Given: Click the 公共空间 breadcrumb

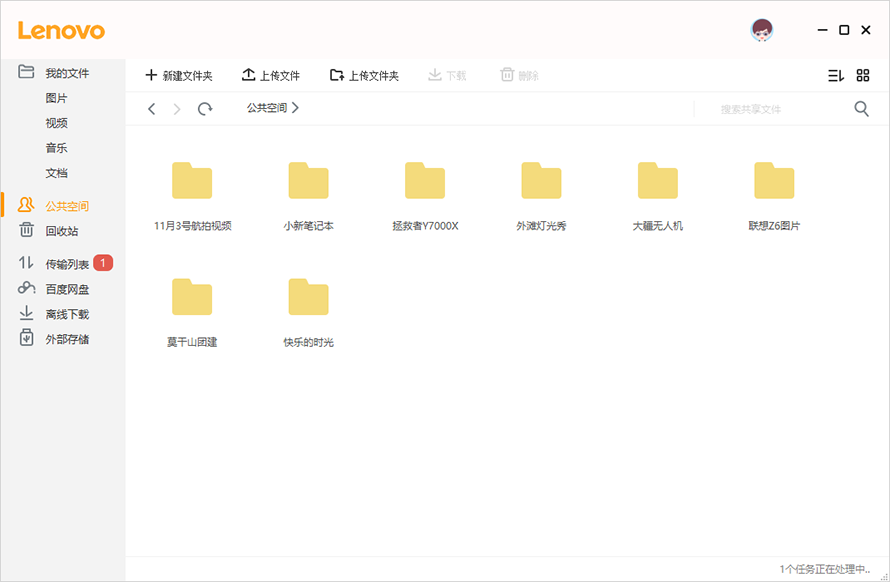Looking at the screenshot, I should [x=267, y=108].
